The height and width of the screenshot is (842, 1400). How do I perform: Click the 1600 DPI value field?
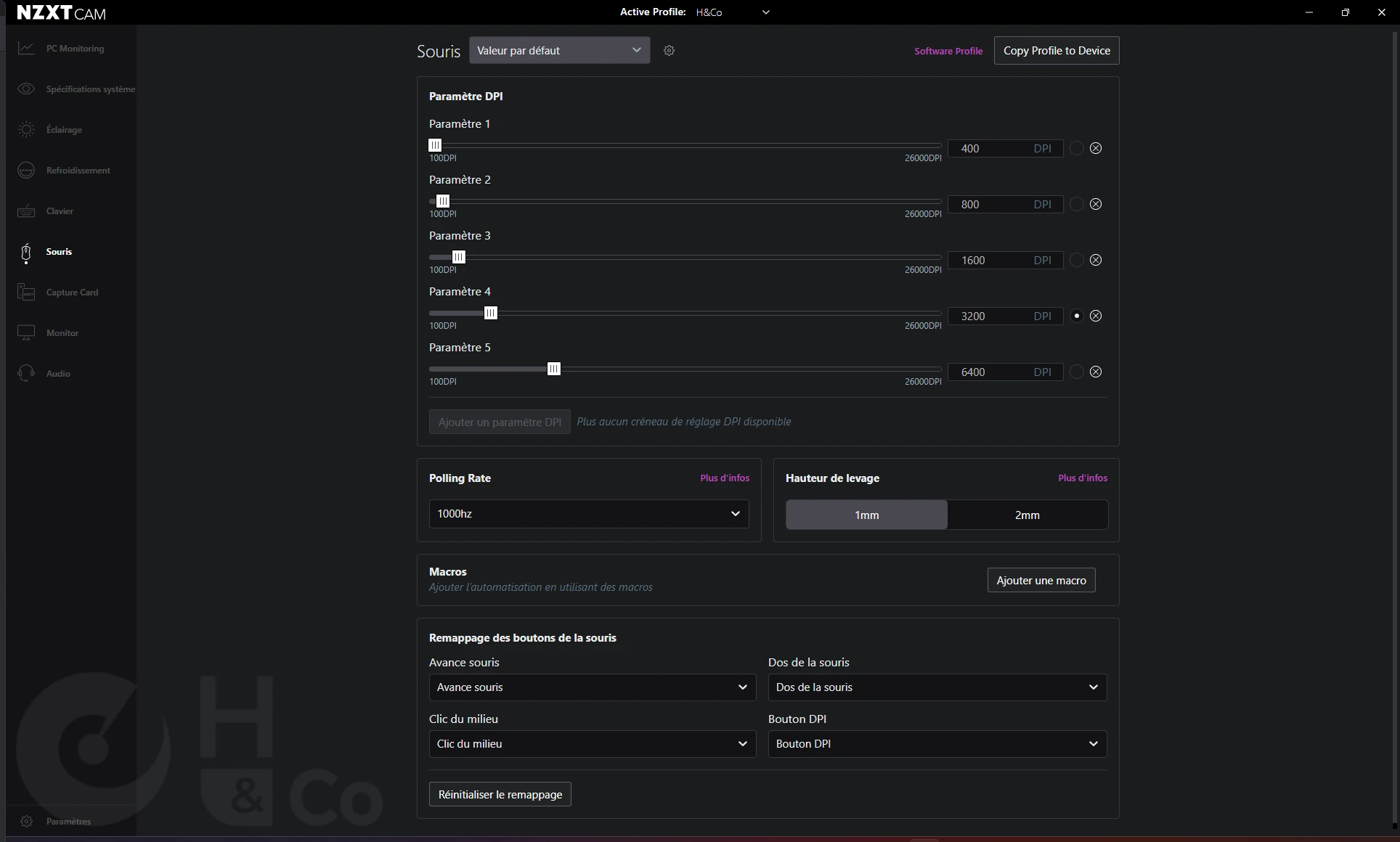(x=1006, y=260)
